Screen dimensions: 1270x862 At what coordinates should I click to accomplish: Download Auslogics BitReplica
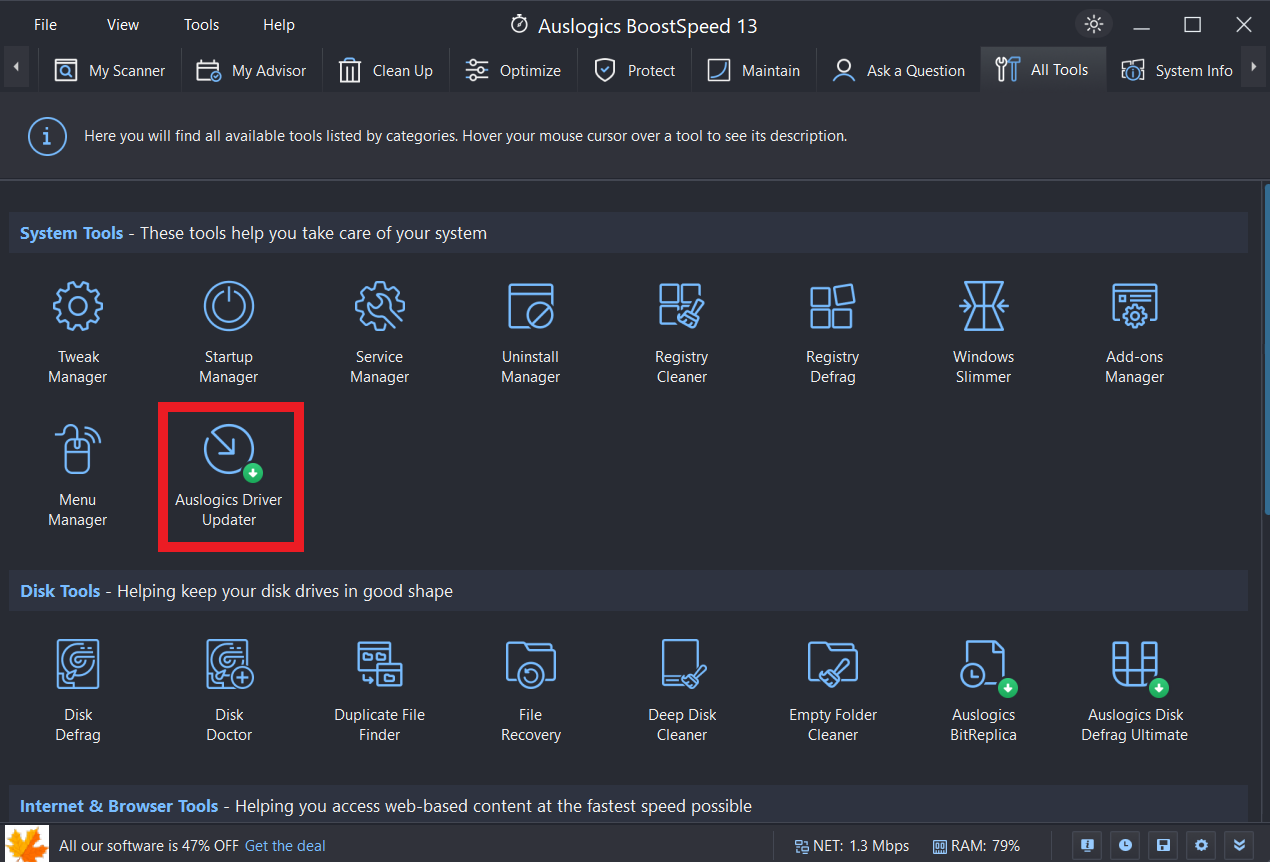[984, 691]
